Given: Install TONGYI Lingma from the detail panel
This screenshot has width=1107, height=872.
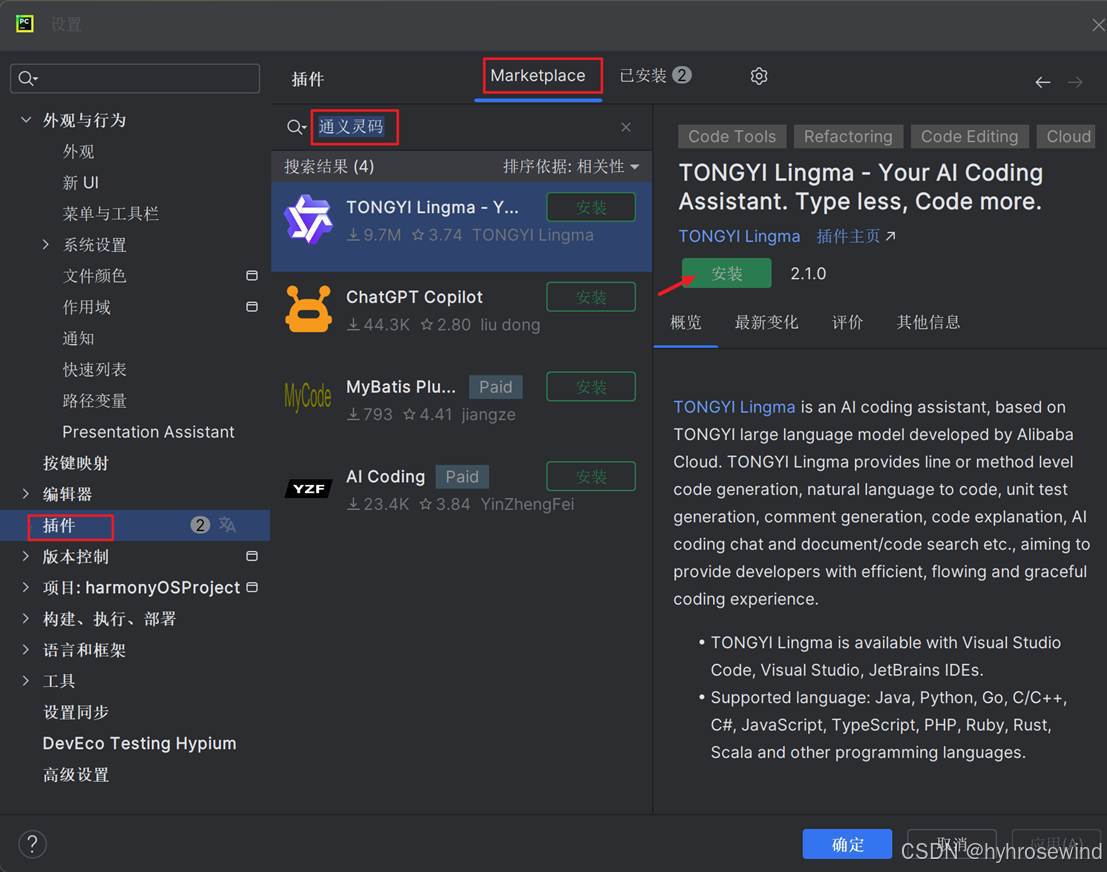Looking at the screenshot, I should [x=726, y=273].
